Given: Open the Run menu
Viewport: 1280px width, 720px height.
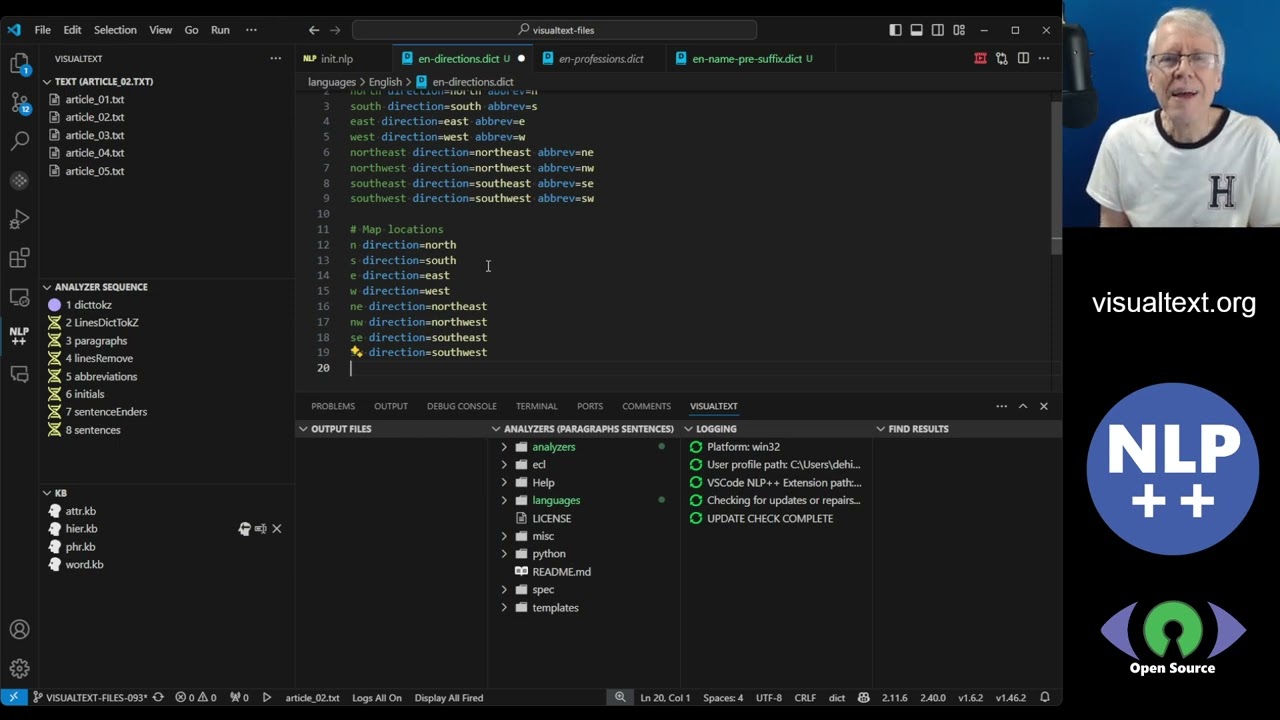Looking at the screenshot, I should (220, 30).
